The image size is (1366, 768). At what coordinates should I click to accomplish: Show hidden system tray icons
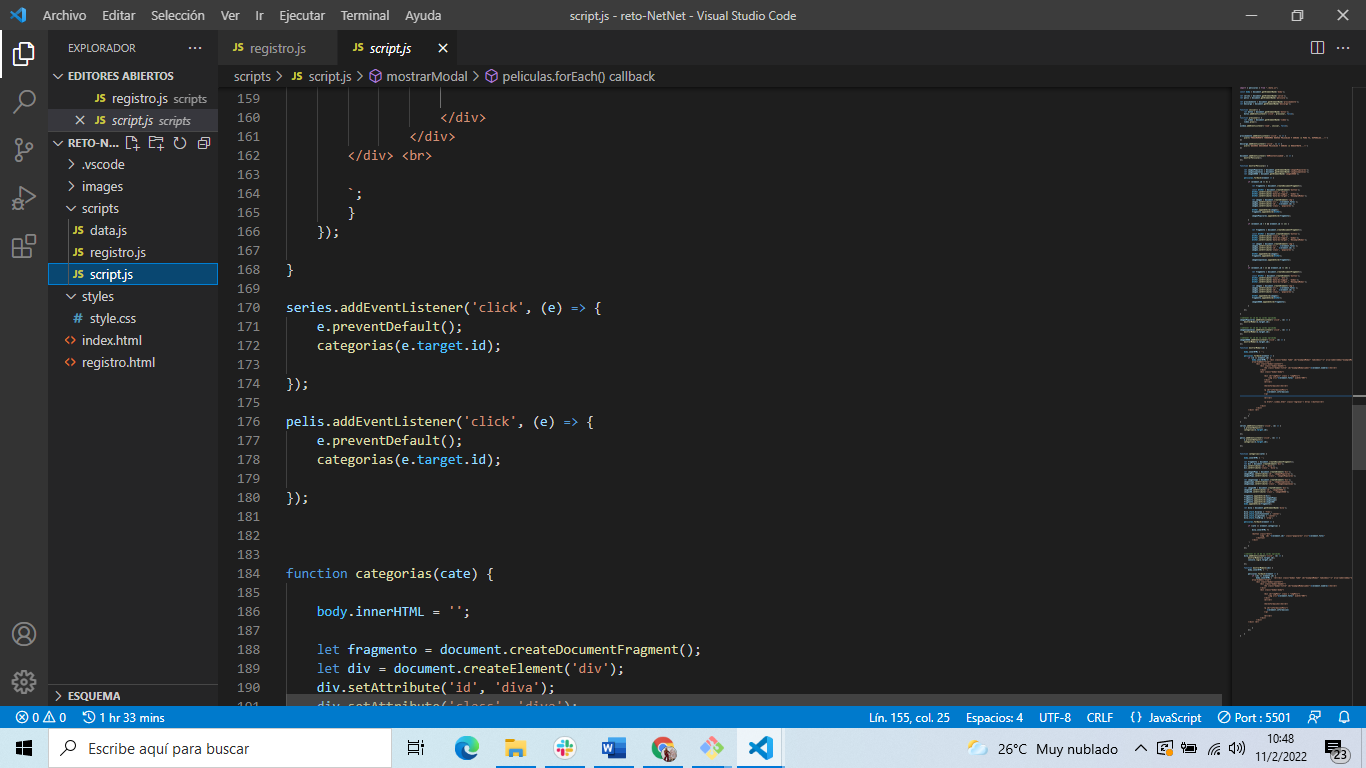[x=1140, y=748]
